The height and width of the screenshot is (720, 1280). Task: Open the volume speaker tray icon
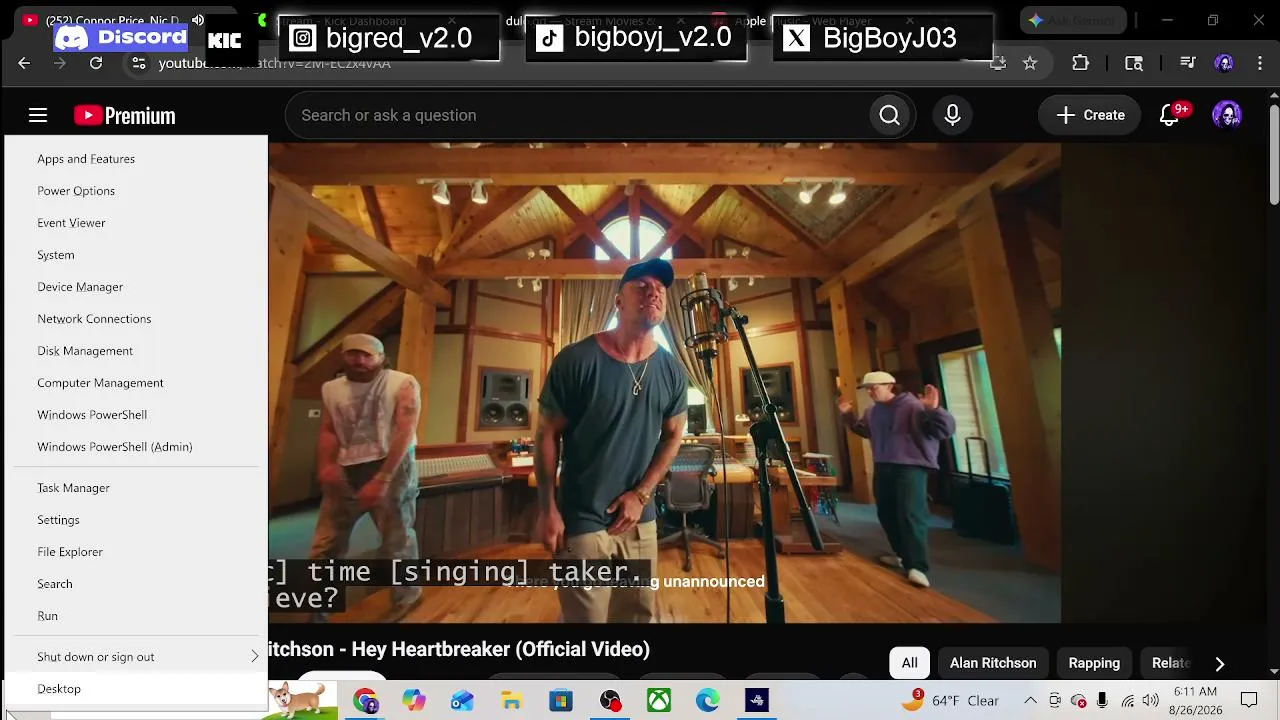tap(1151, 701)
